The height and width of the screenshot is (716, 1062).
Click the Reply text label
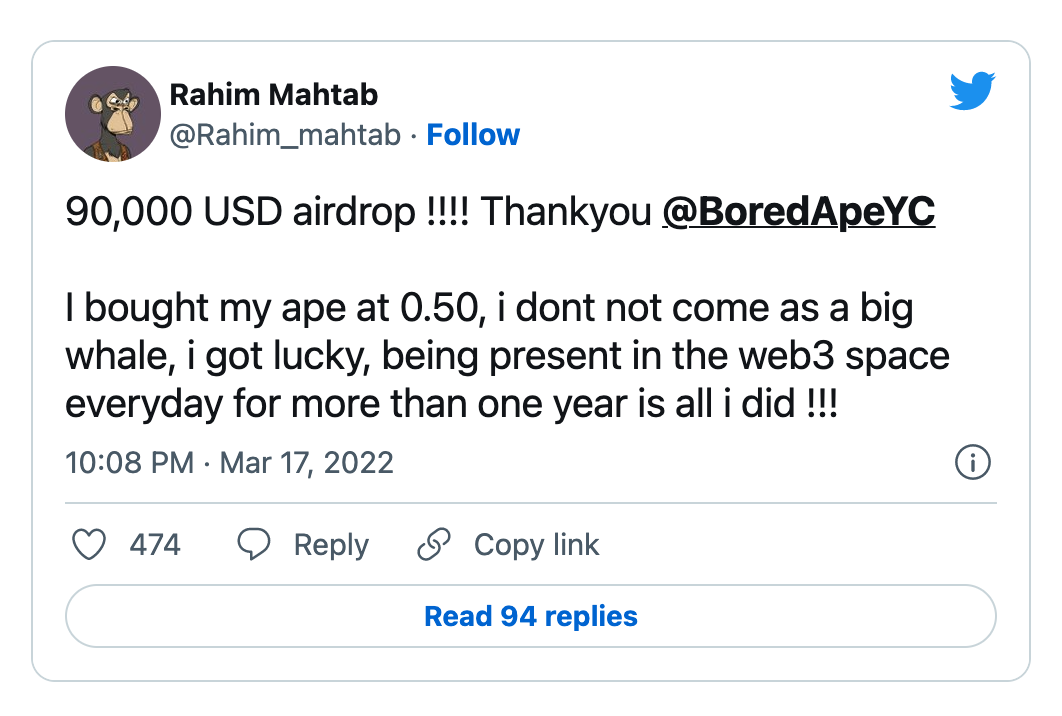click(331, 545)
